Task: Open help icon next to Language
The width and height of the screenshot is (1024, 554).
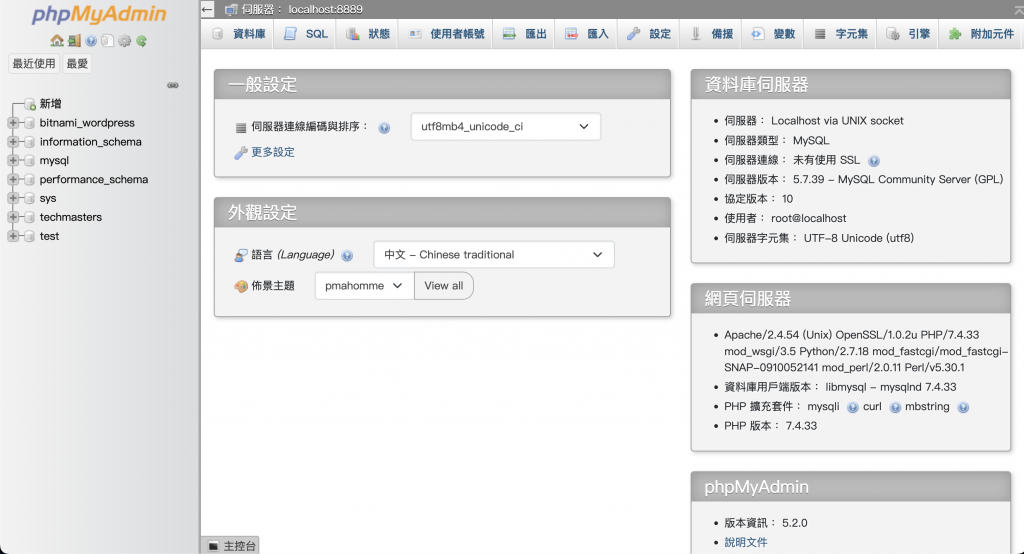Action: pyautogui.click(x=347, y=255)
